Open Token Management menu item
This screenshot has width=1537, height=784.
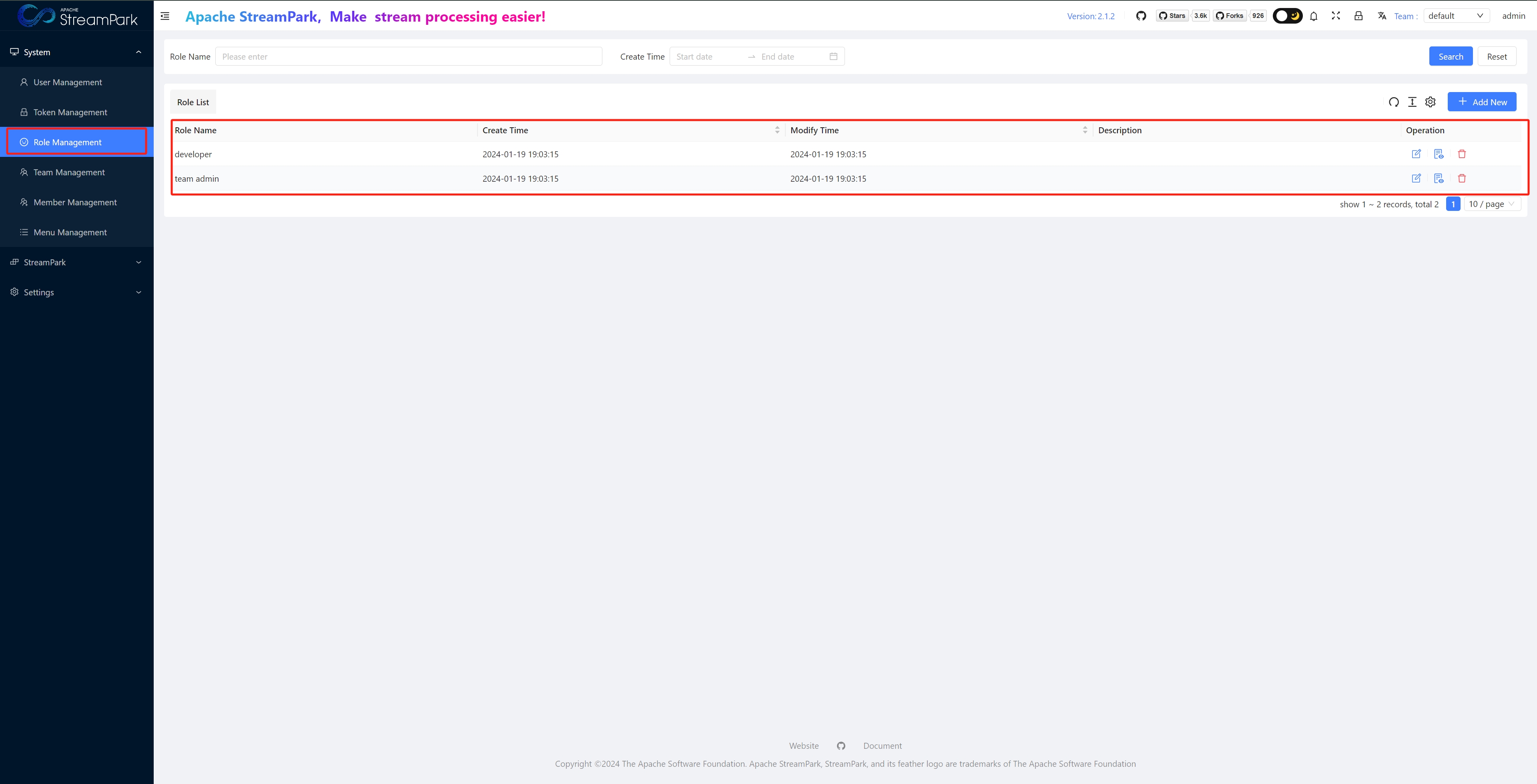point(70,112)
